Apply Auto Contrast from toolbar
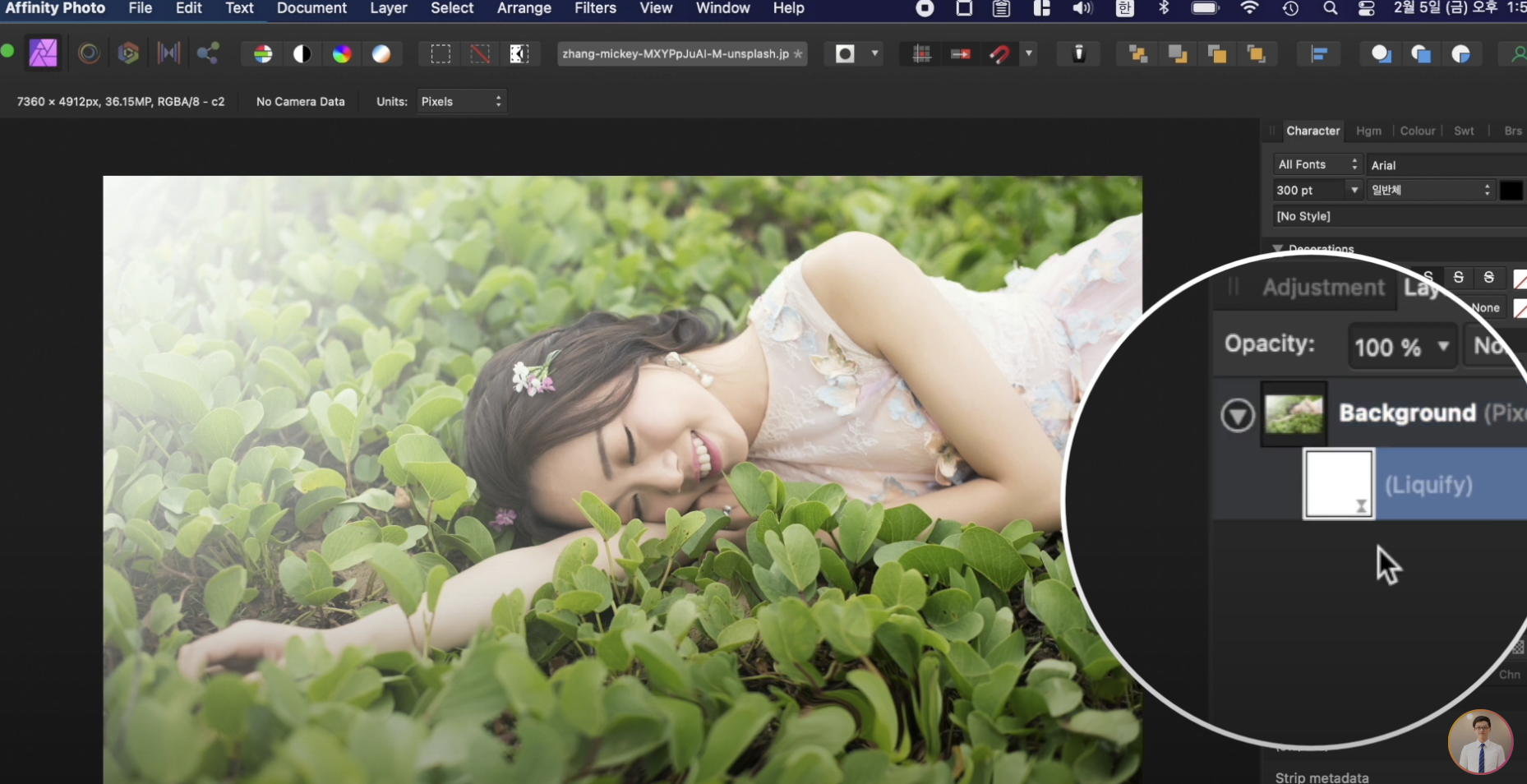The image size is (1527, 784). click(x=302, y=54)
